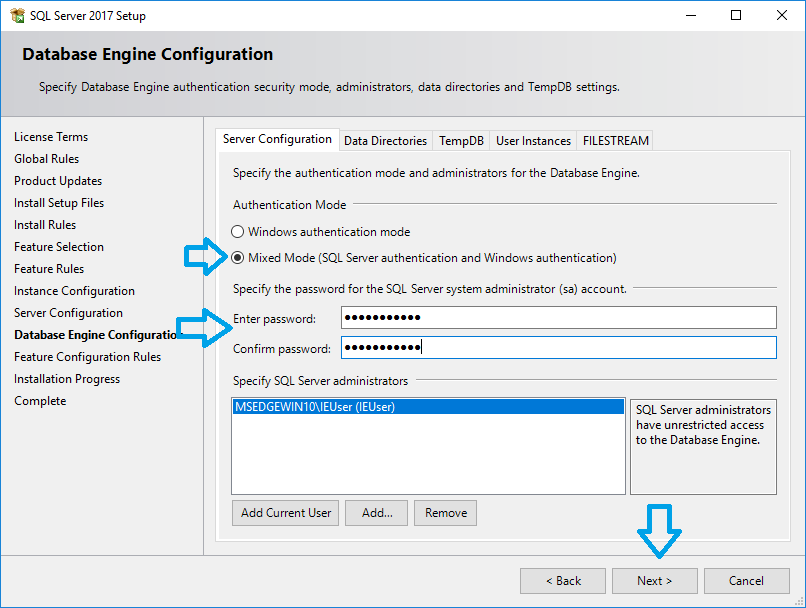Viewport: 806px width, 608px height.
Task: Open the FILESTREAM tab
Action: (614, 141)
